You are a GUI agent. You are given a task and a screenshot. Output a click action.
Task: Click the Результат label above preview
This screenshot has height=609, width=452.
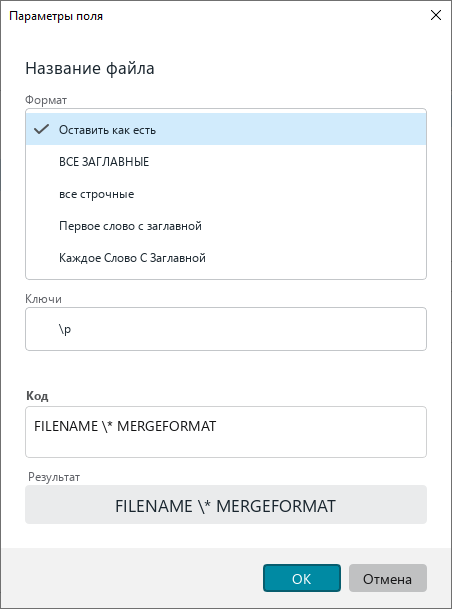coord(54,477)
